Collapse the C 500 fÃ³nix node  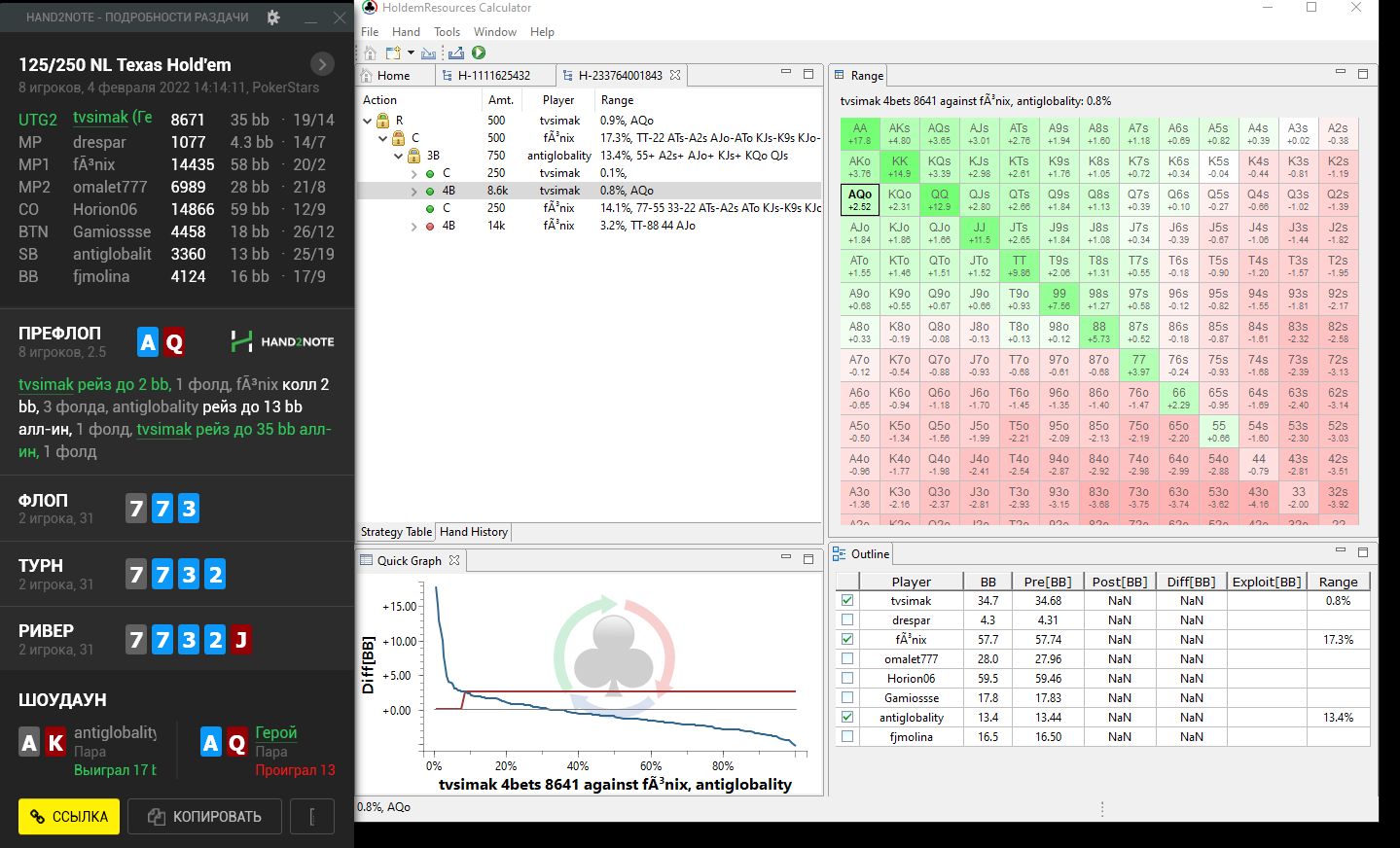(x=382, y=138)
